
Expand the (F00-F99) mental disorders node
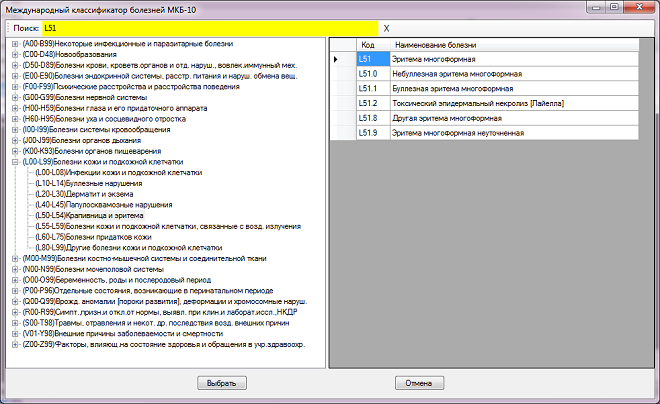pos(15,87)
